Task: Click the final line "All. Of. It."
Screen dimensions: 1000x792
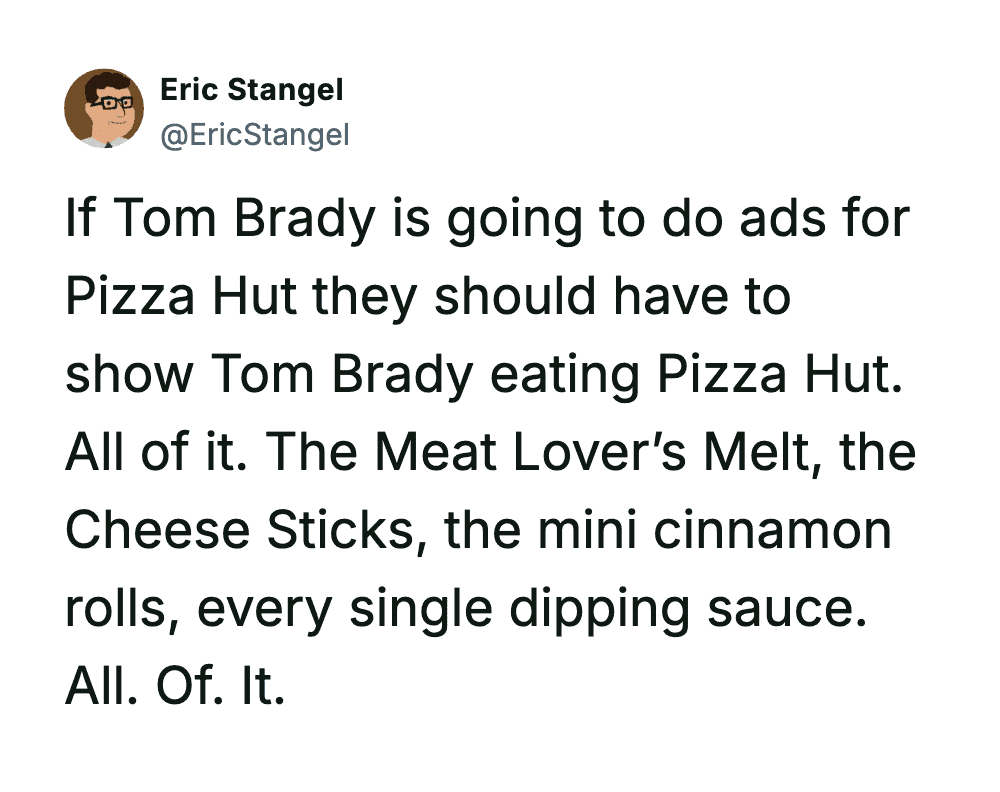Action: tap(175, 686)
